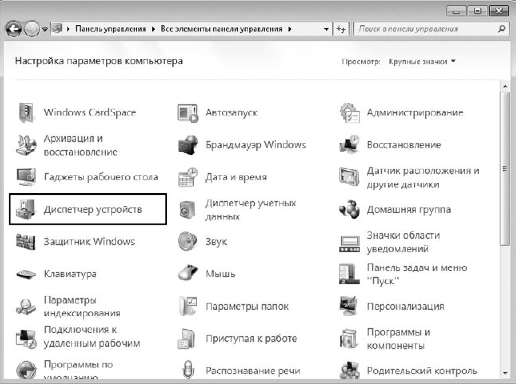Open the Защитник Windows wall icon

pos(25,242)
